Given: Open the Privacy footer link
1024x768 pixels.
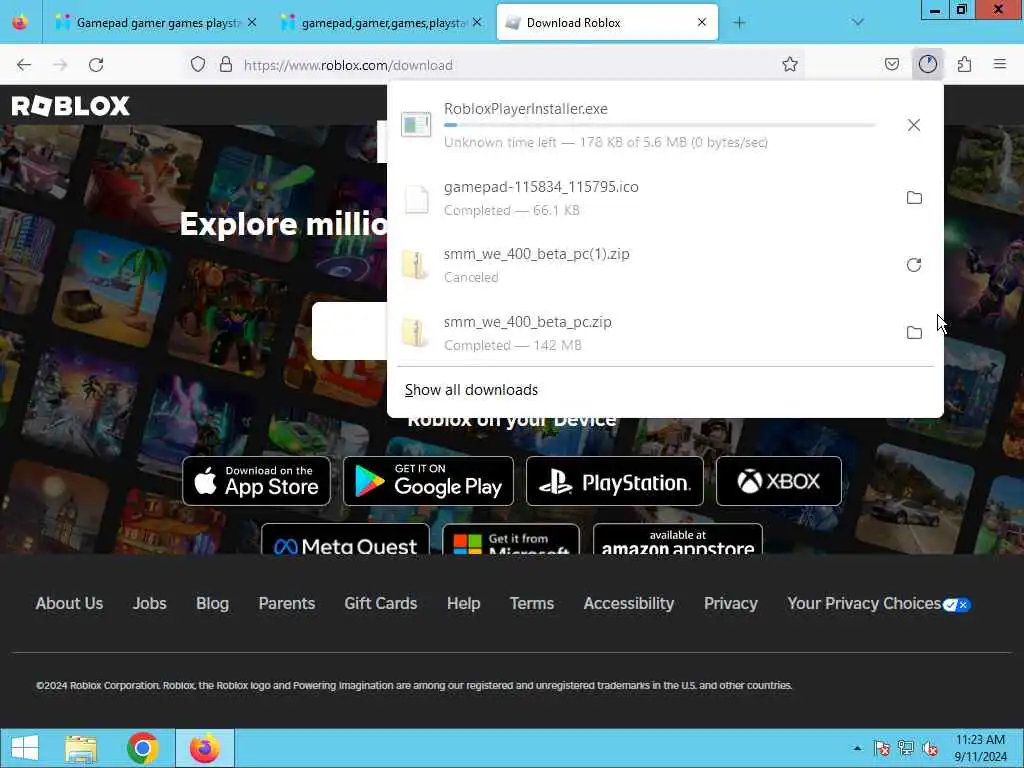Looking at the screenshot, I should (731, 603).
